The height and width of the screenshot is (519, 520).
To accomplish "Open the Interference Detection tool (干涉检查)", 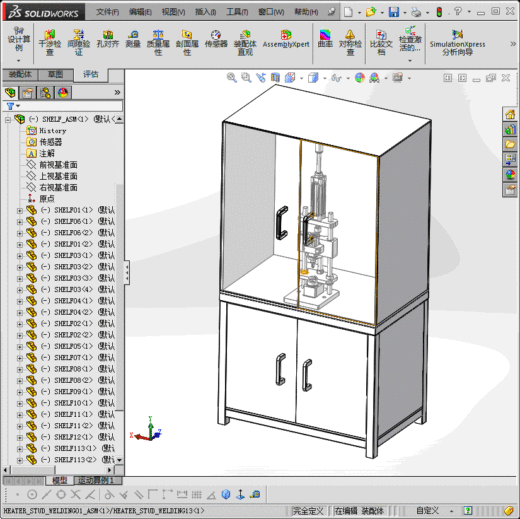I will coord(50,43).
